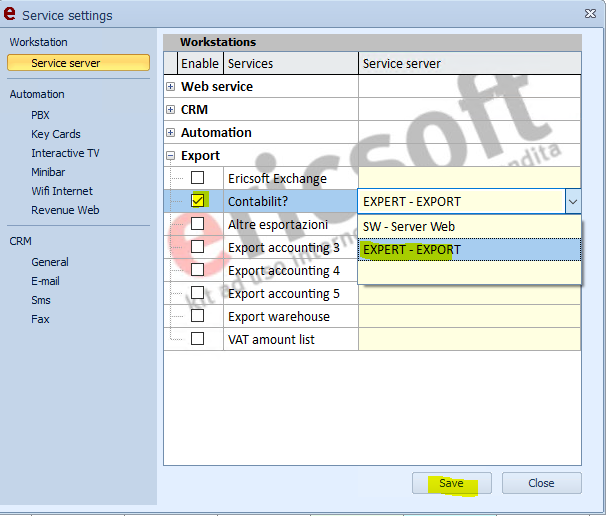606x516 pixels.
Task: Enable the Ericsoft Exchange checkbox
Action: tap(198, 178)
